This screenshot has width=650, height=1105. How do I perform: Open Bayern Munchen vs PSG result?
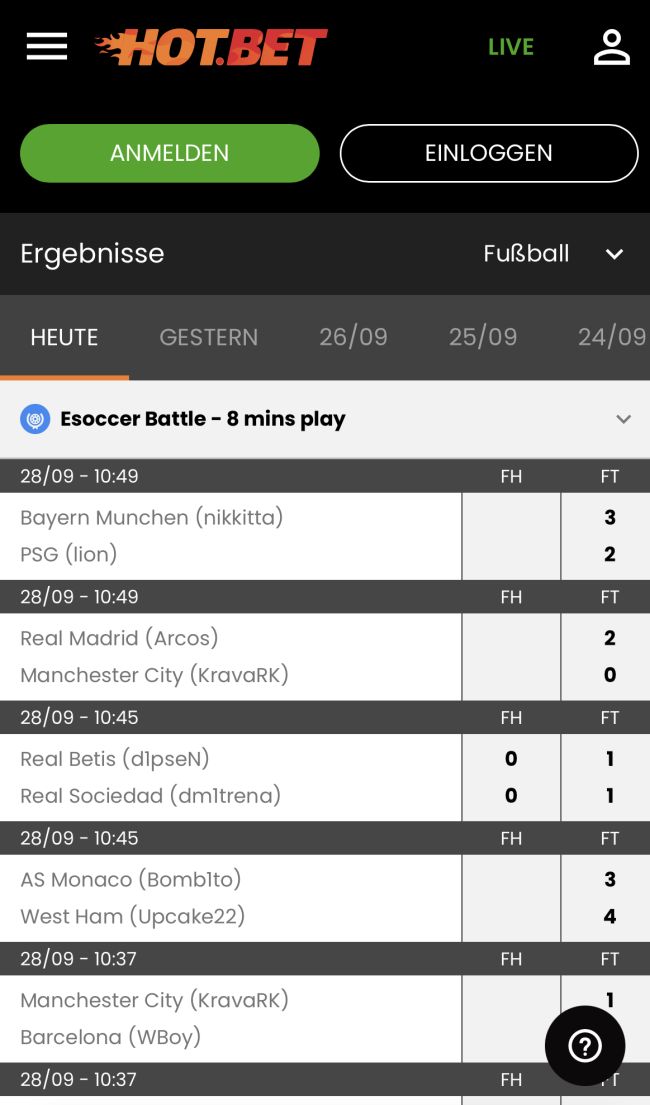(230, 536)
